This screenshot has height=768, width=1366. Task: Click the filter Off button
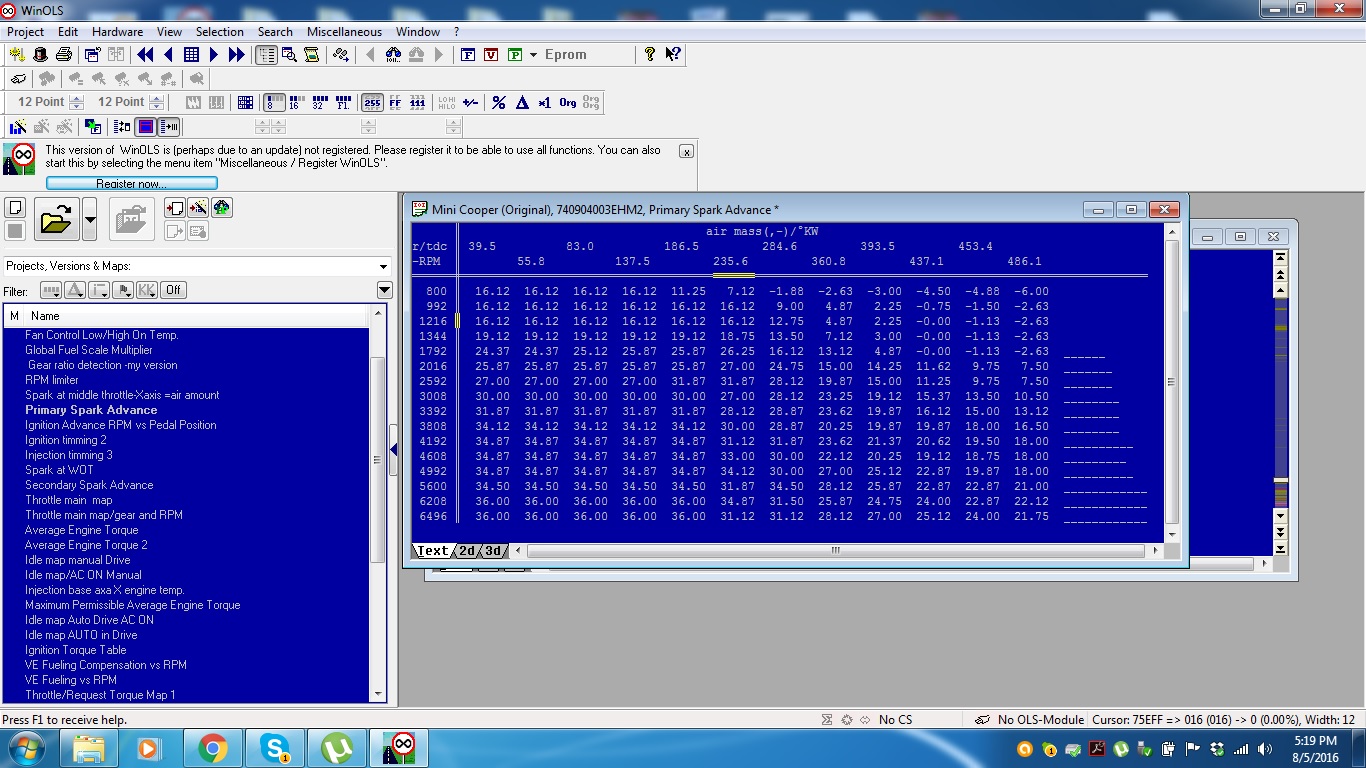point(173,290)
